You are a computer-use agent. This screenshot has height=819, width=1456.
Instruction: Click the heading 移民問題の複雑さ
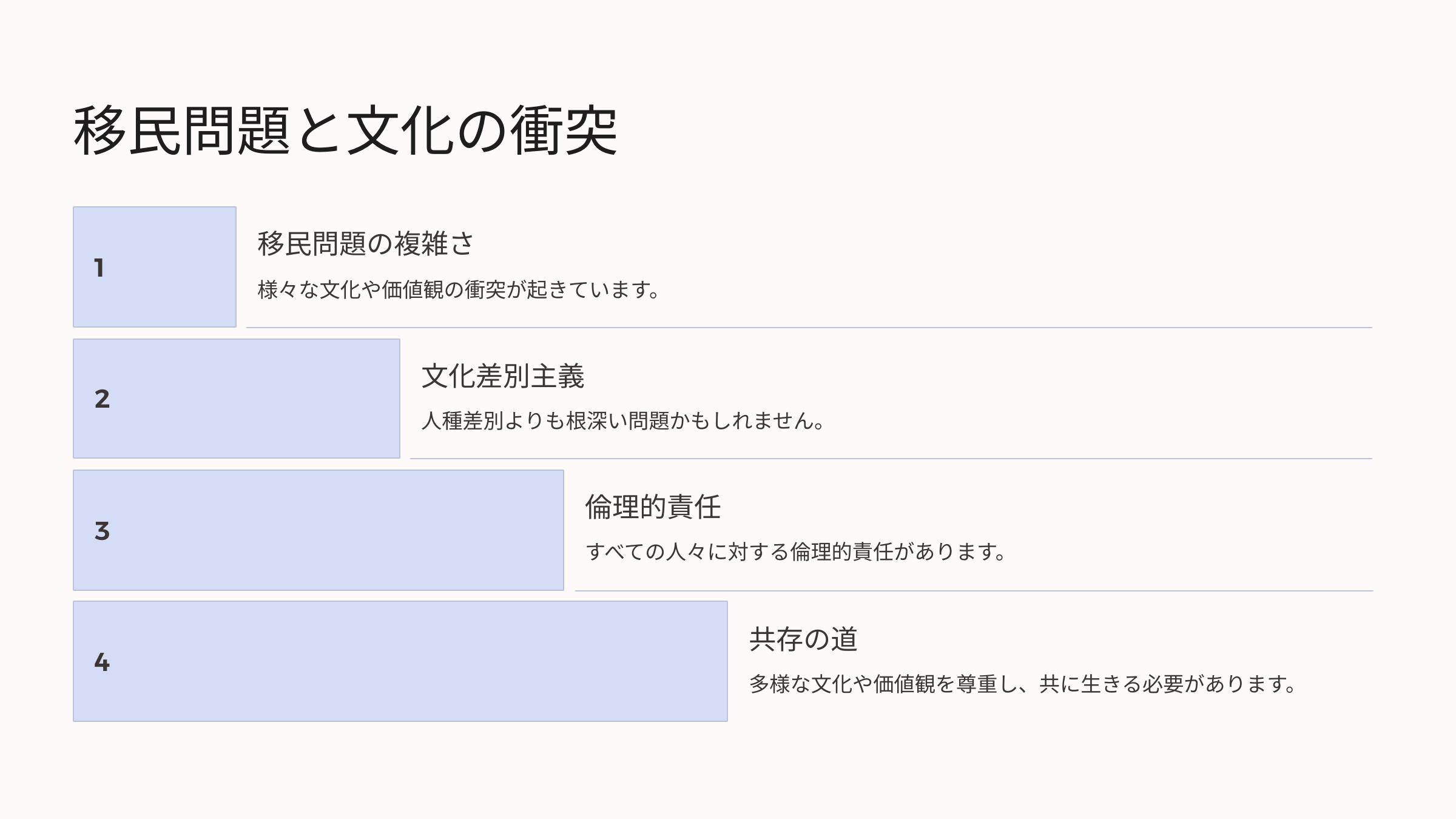click(x=365, y=244)
